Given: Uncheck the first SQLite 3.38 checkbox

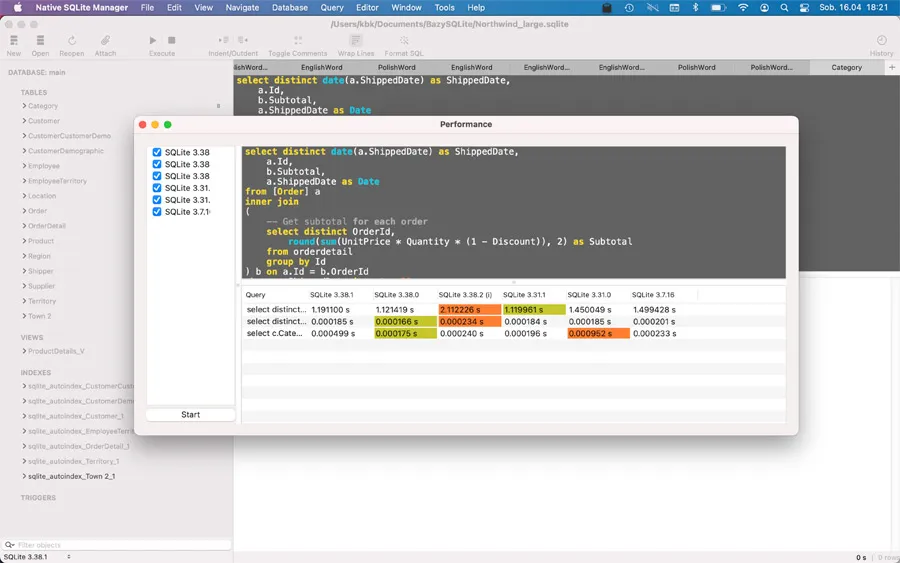Looking at the screenshot, I should click(157, 153).
